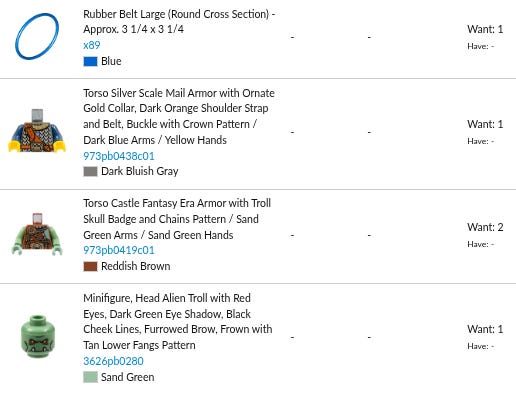Viewport: 516px width, 393px height.
Task: Click Want: 1 for the rubber belt
Action: coord(485,29)
